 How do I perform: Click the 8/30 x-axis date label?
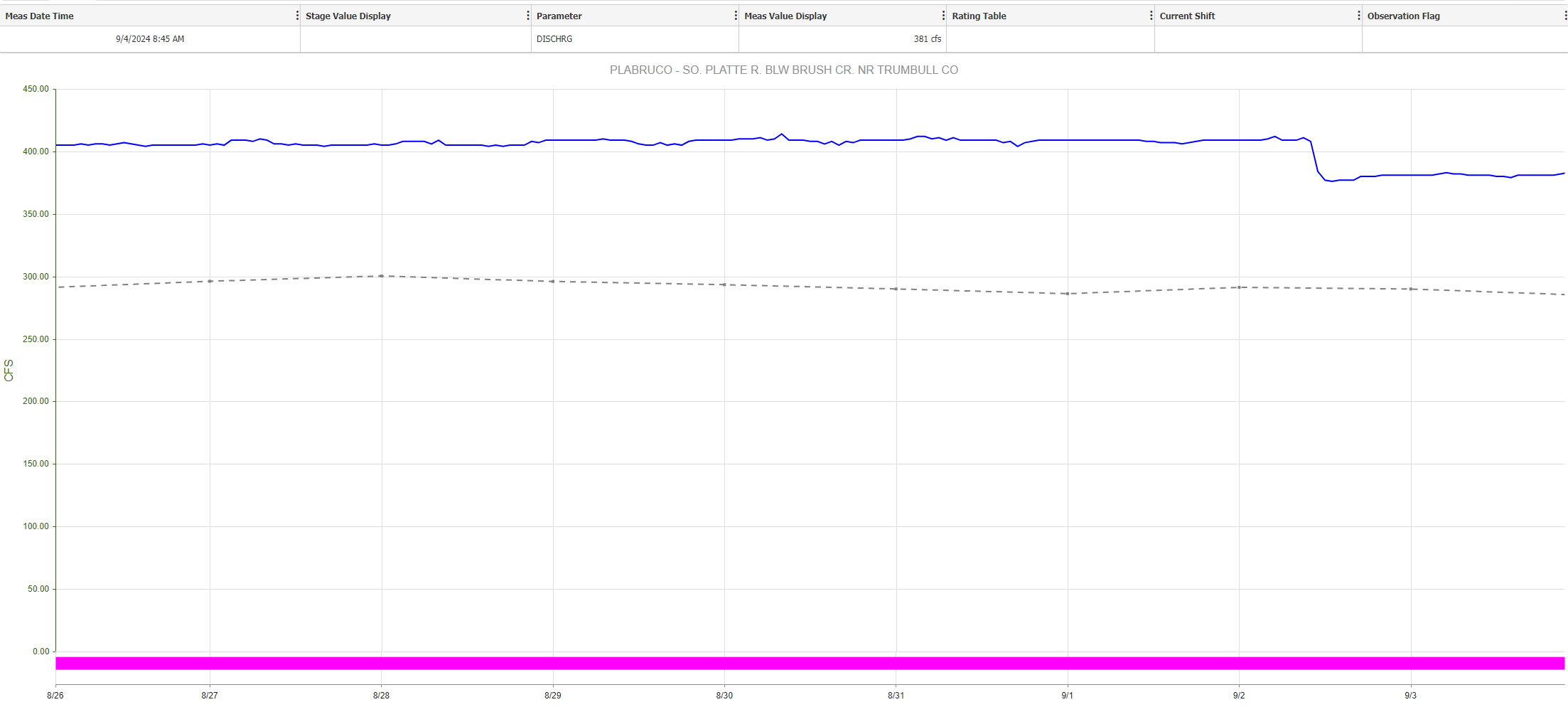[x=724, y=696]
